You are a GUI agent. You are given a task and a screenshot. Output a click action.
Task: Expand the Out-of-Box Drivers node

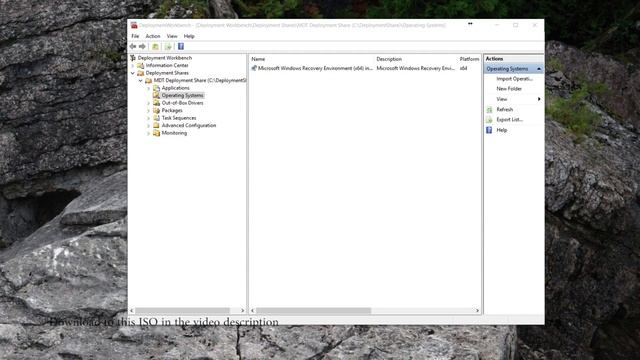point(149,103)
